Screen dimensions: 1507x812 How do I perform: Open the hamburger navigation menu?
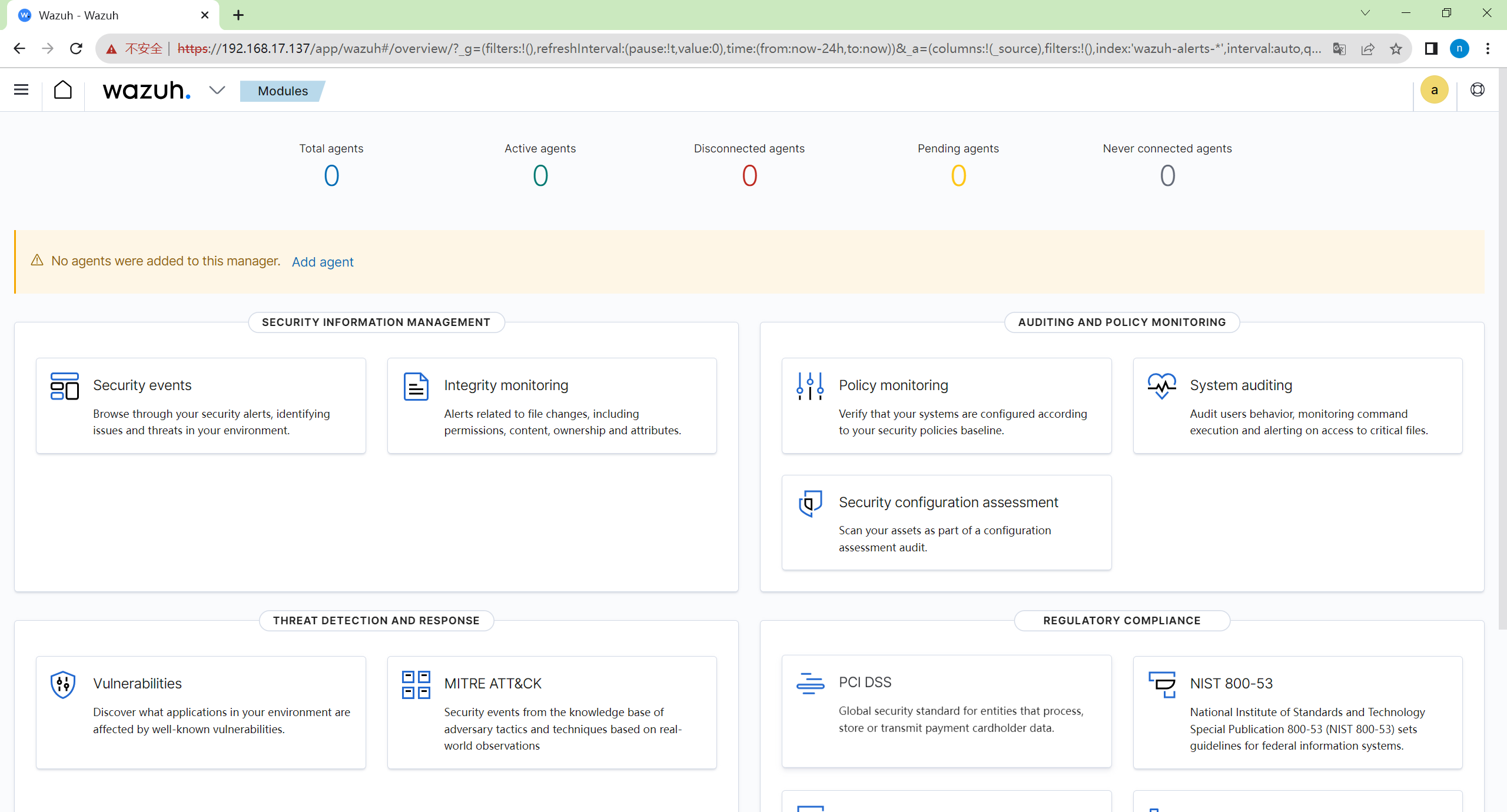pos(21,90)
